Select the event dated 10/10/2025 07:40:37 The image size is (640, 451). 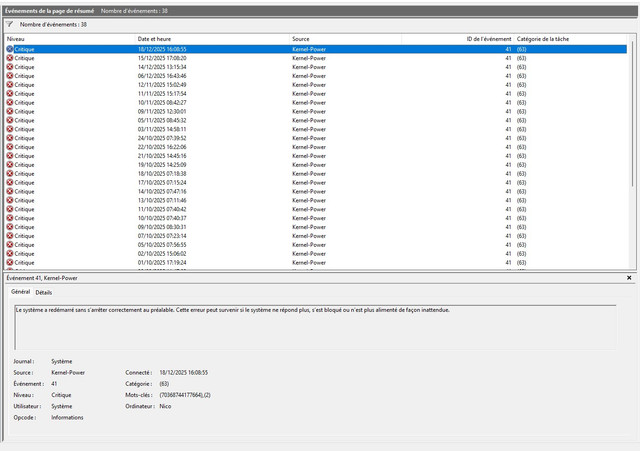[316, 218]
